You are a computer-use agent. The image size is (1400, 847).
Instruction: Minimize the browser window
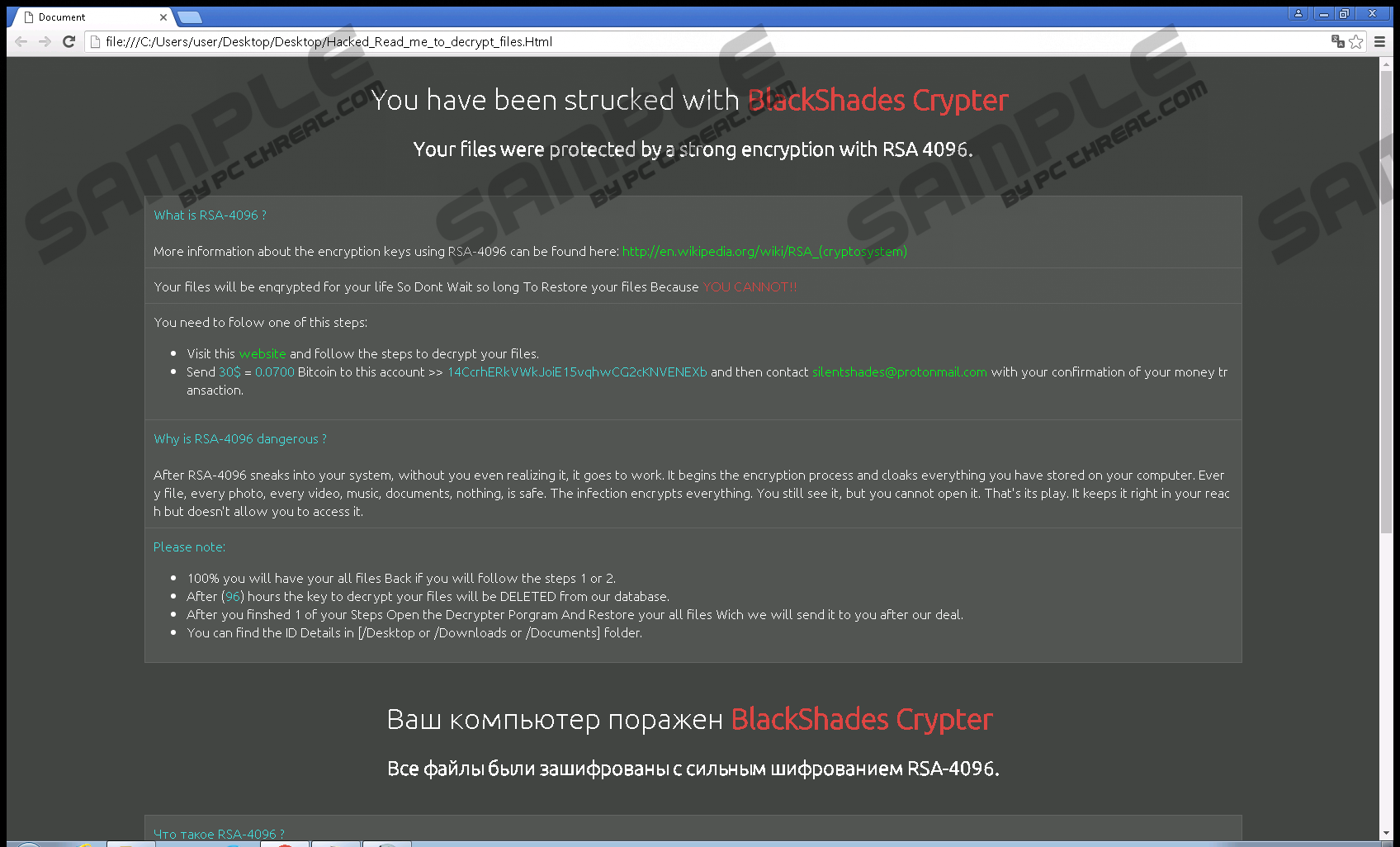point(1324,13)
